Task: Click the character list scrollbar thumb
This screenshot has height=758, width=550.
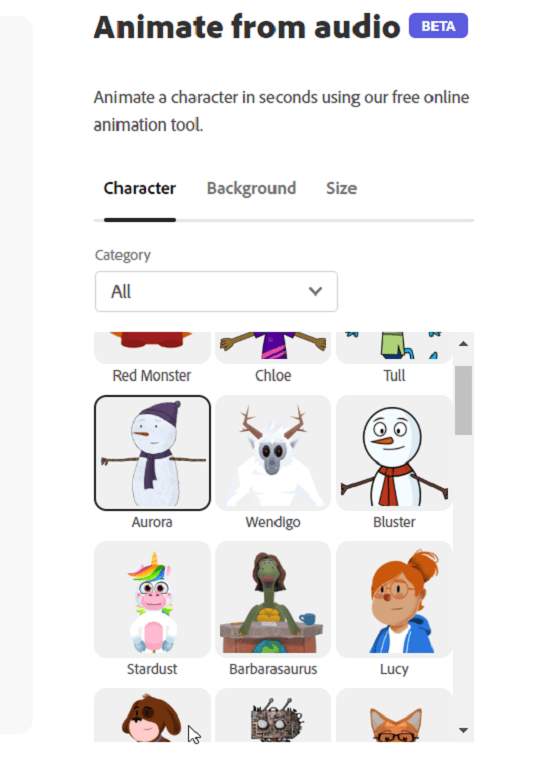Action: [463, 400]
